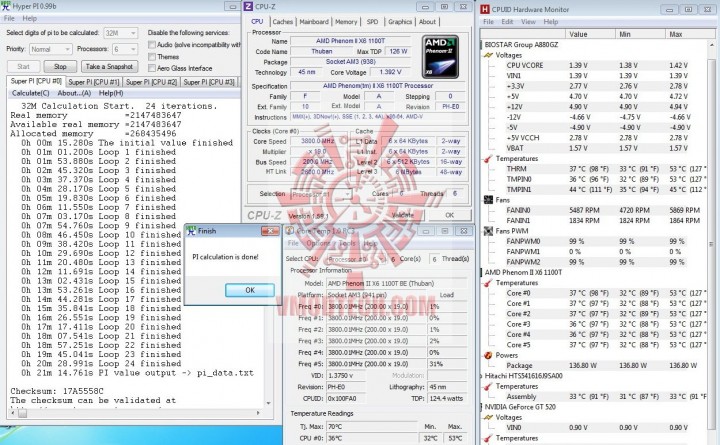Toggle the Themes checkbox in Hyper PI
Screen dimensions: 720x445
pos(152,56)
